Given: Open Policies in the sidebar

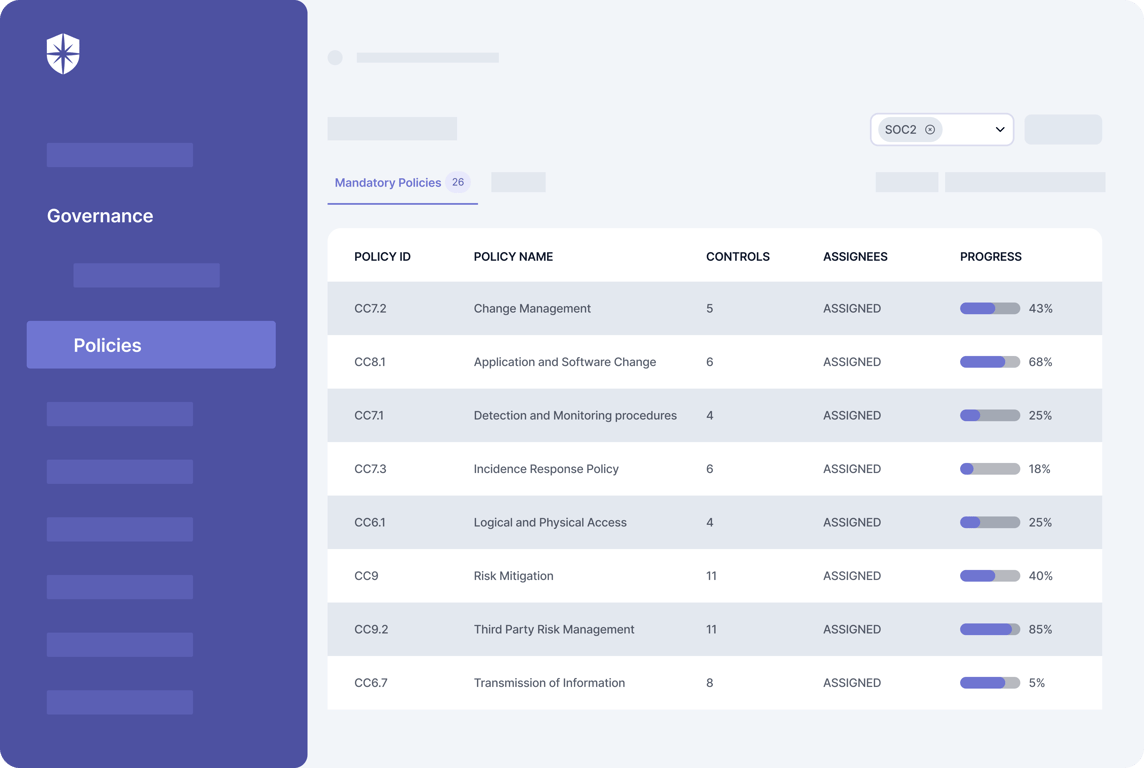Looking at the screenshot, I should pos(151,345).
